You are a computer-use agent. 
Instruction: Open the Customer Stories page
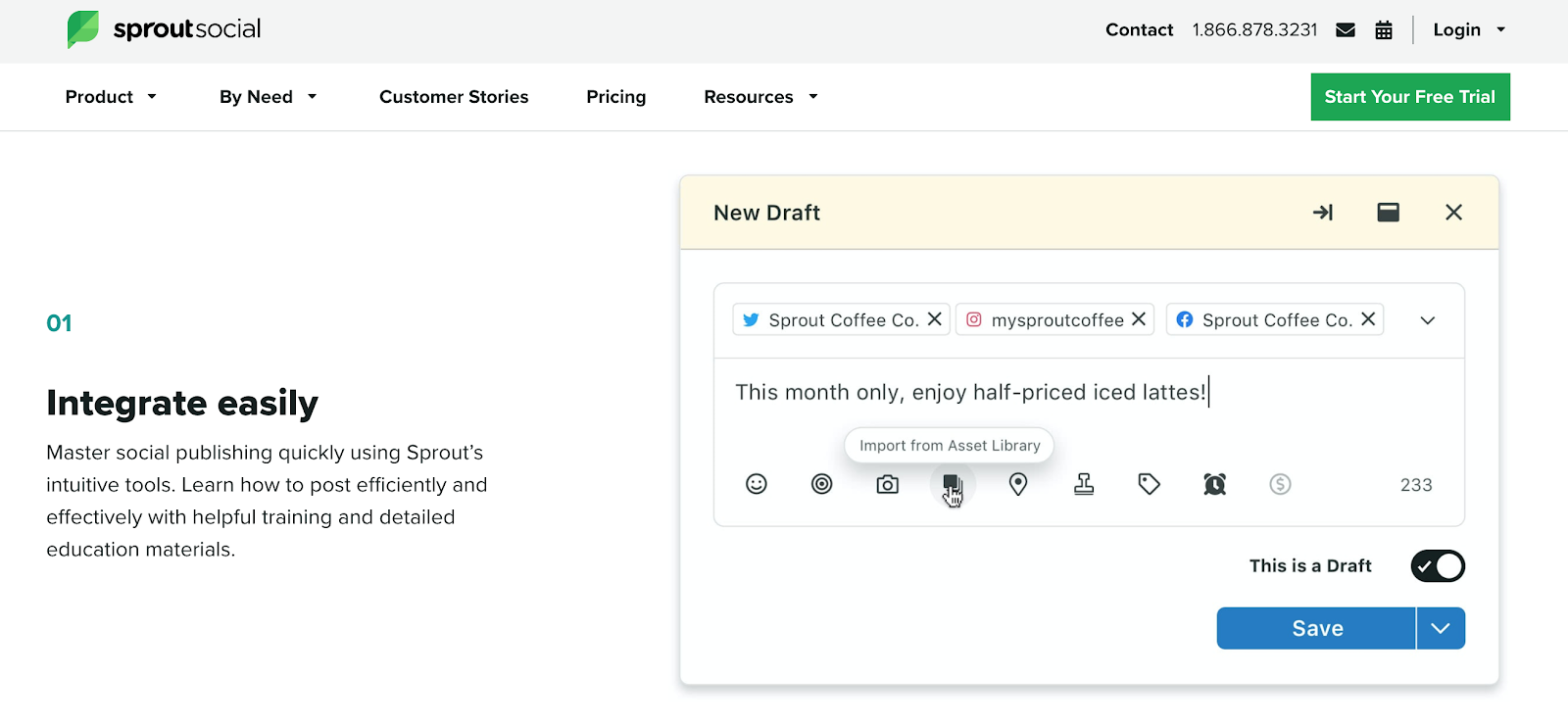point(454,97)
